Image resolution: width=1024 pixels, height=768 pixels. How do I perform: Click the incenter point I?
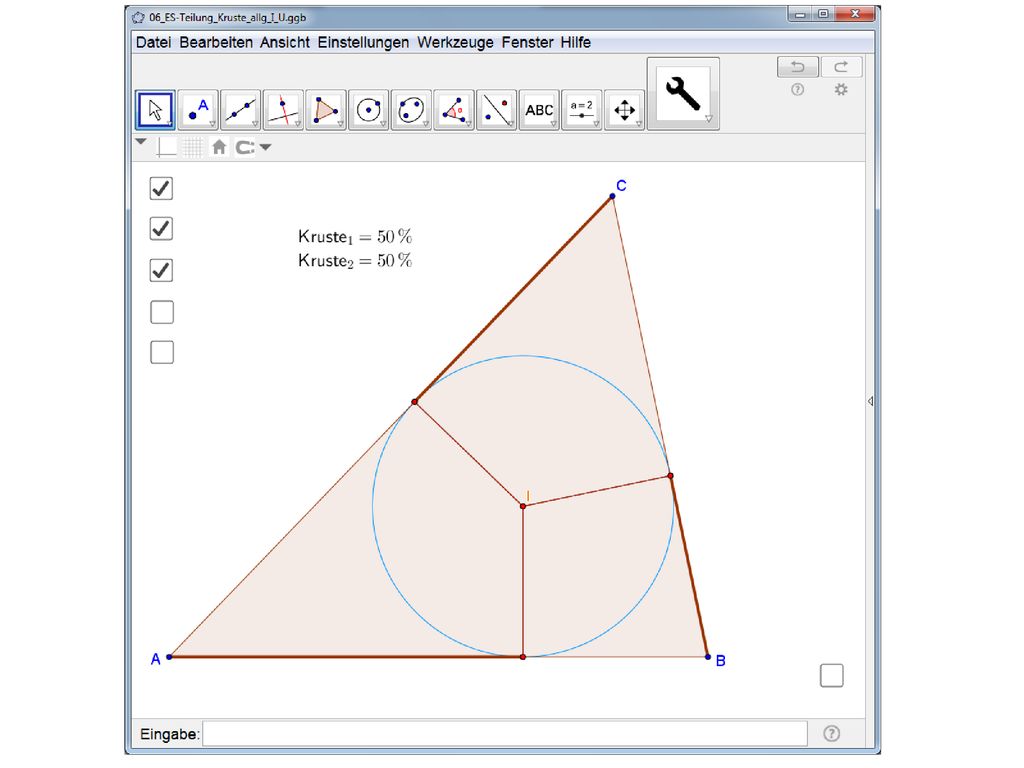(x=523, y=506)
